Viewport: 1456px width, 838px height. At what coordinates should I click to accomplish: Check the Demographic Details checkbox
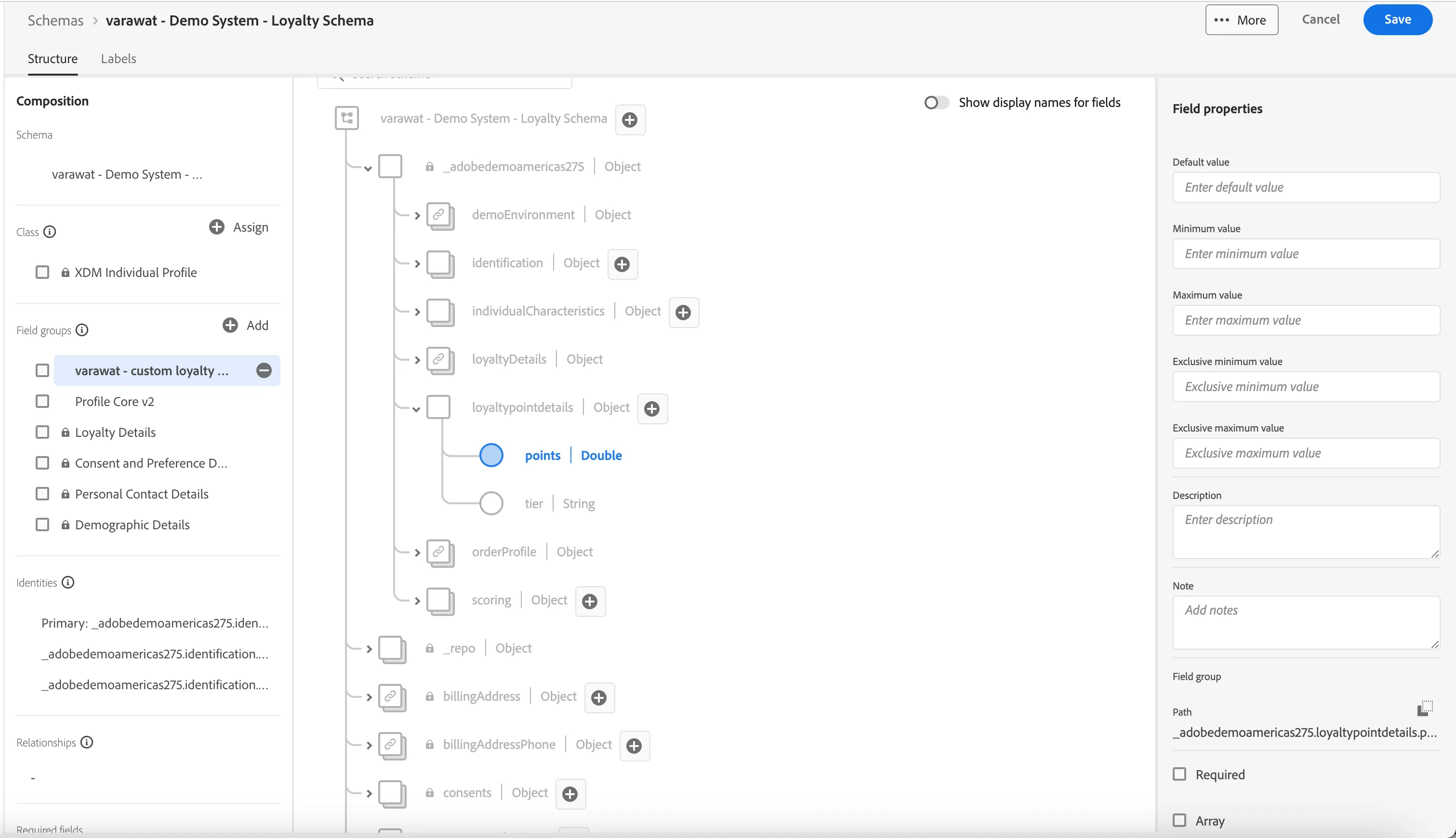(42, 524)
